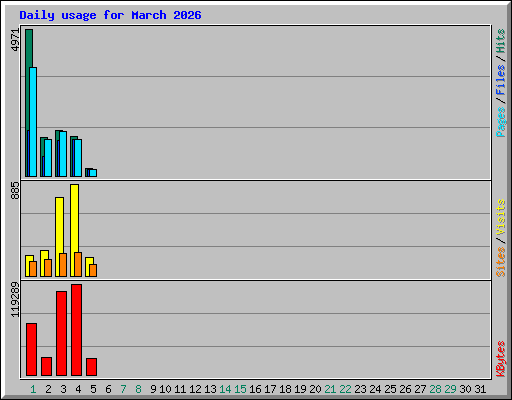Click the red KBytes bar for day 5
This screenshot has height=400, width=512.
91,367
